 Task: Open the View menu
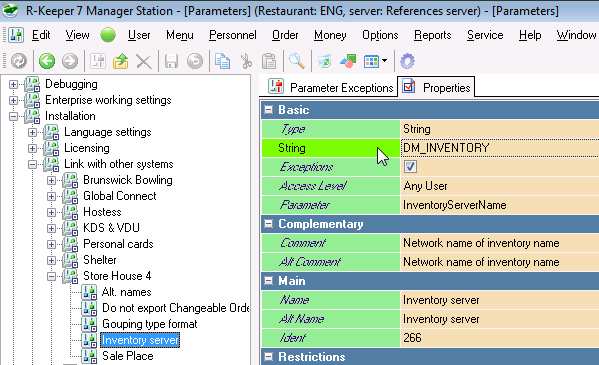pyautogui.click(x=77, y=35)
